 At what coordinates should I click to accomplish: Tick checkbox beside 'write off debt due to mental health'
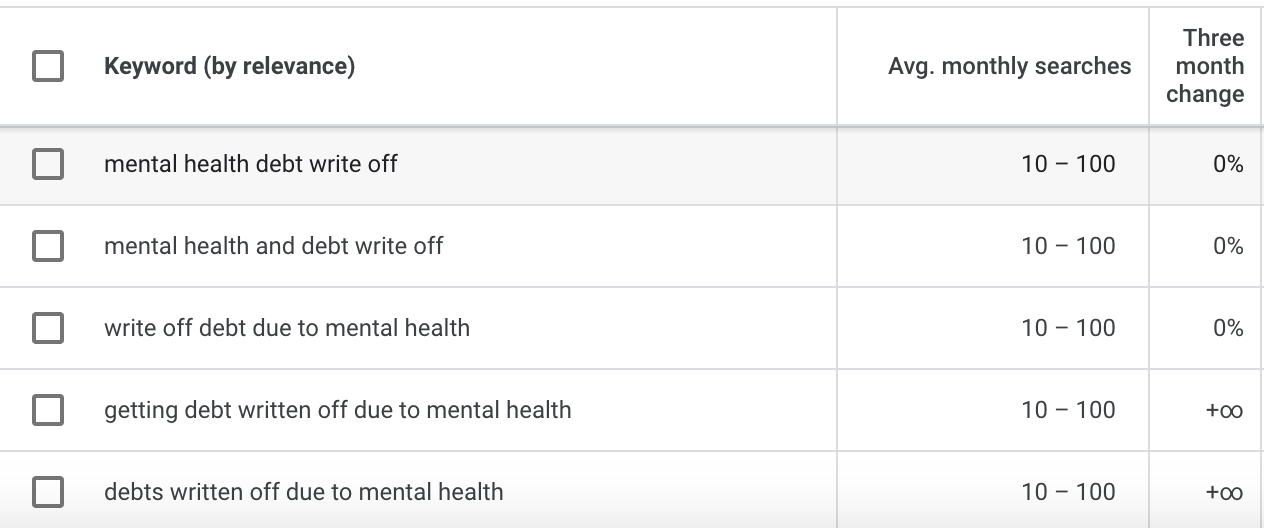(x=48, y=328)
